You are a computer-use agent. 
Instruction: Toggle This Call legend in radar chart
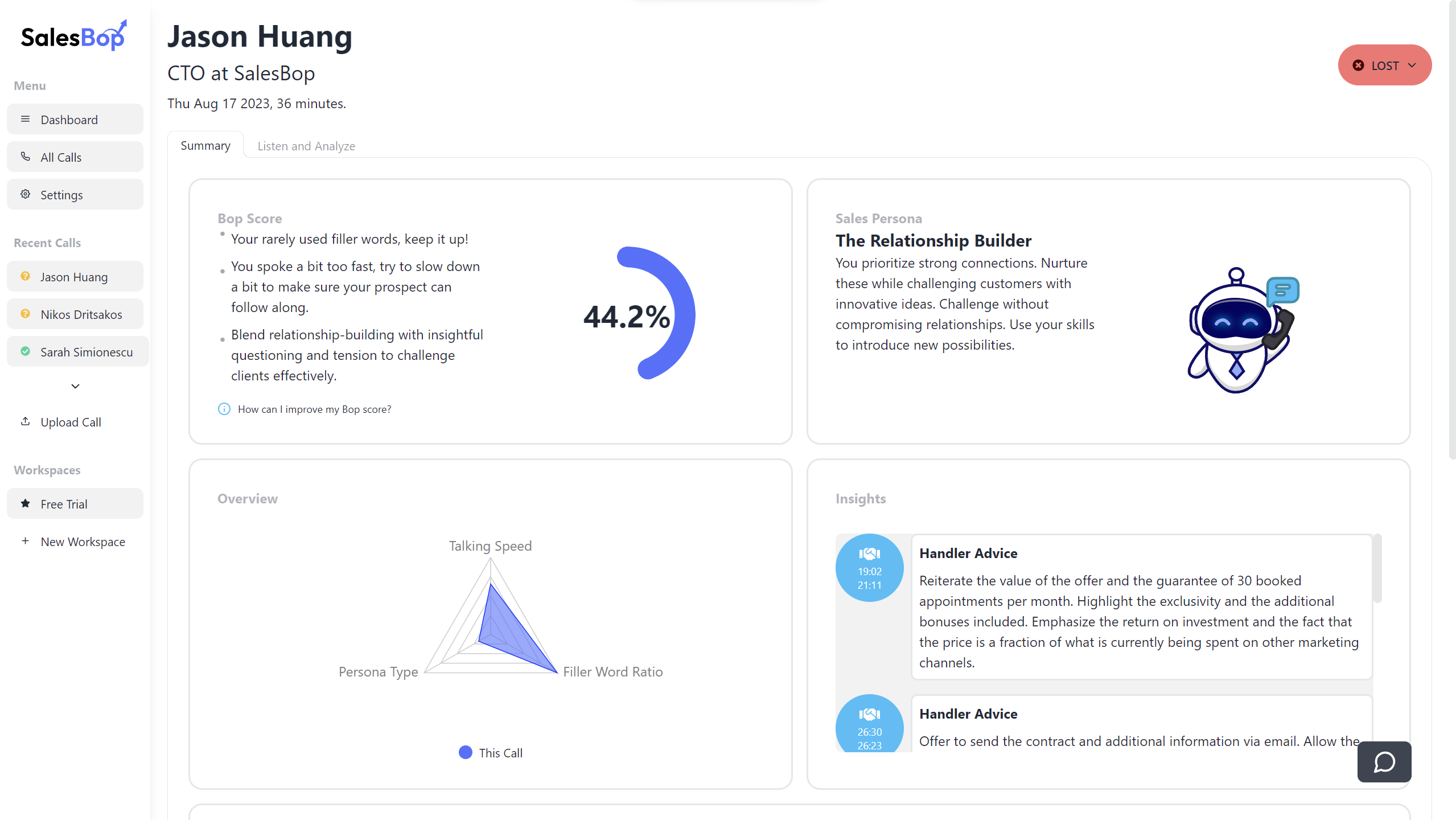pyautogui.click(x=491, y=753)
